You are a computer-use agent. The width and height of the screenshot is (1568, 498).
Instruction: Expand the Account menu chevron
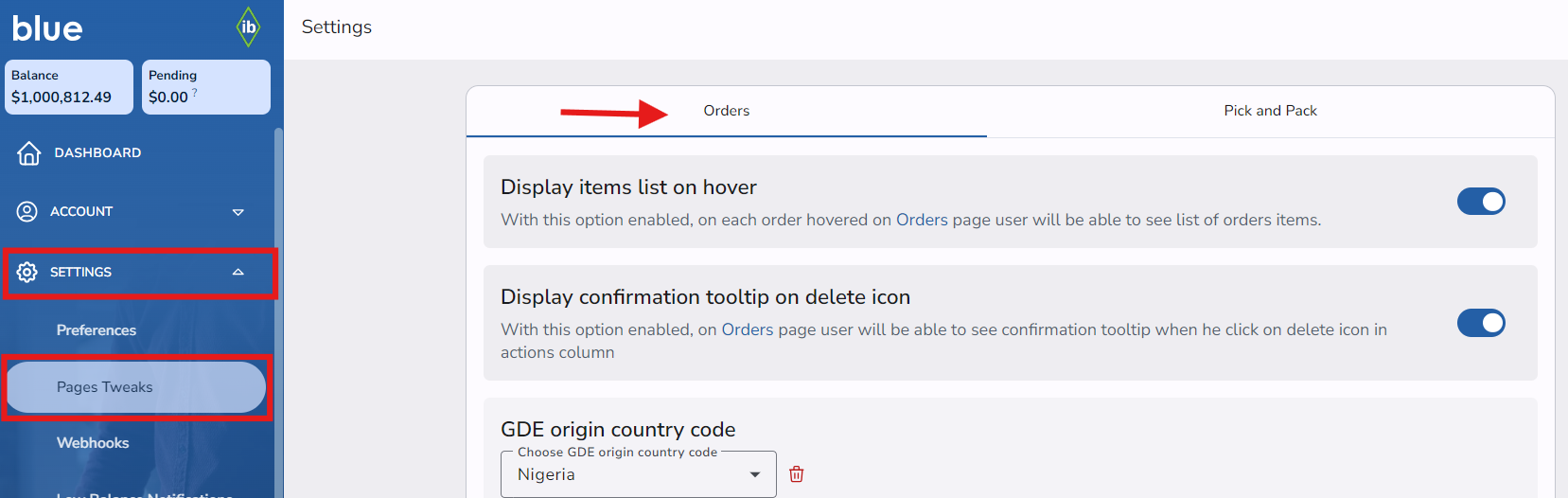click(x=238, y=212)
